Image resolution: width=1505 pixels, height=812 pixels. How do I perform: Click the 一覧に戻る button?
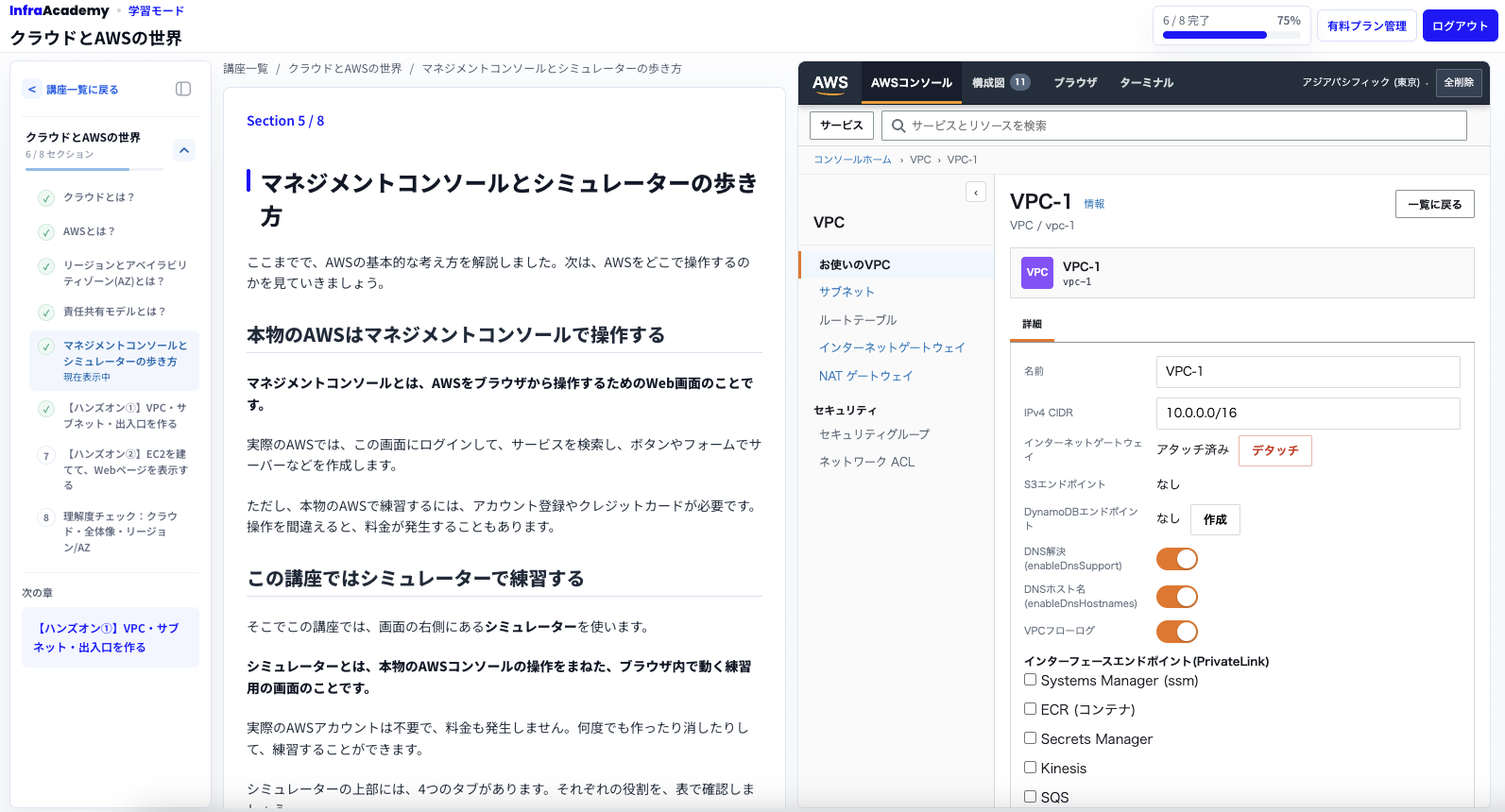tap(1434, 204)
